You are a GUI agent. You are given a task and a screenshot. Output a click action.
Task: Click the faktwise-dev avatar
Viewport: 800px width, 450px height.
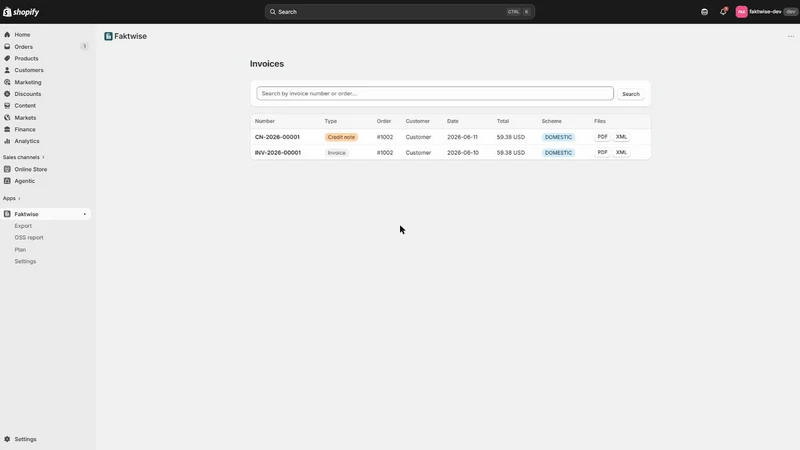tap(741, 12)
